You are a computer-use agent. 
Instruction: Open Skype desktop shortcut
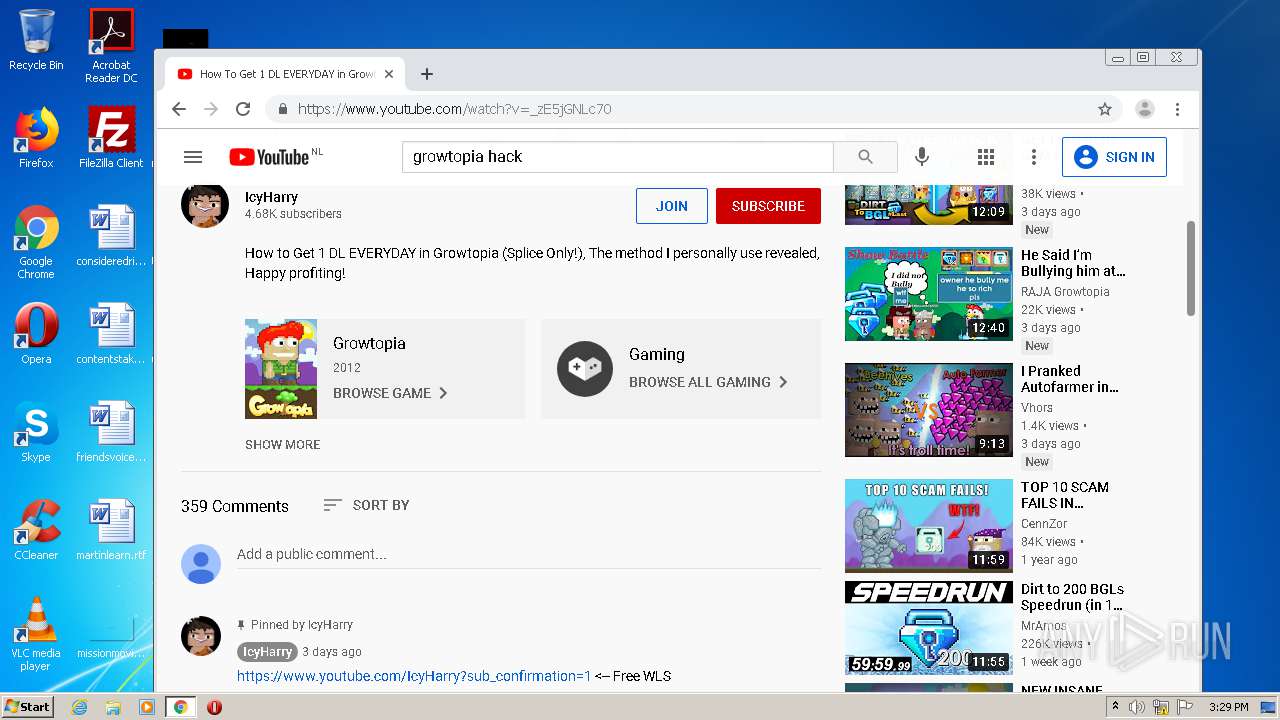pyautogui.click(x=36, y=432)
